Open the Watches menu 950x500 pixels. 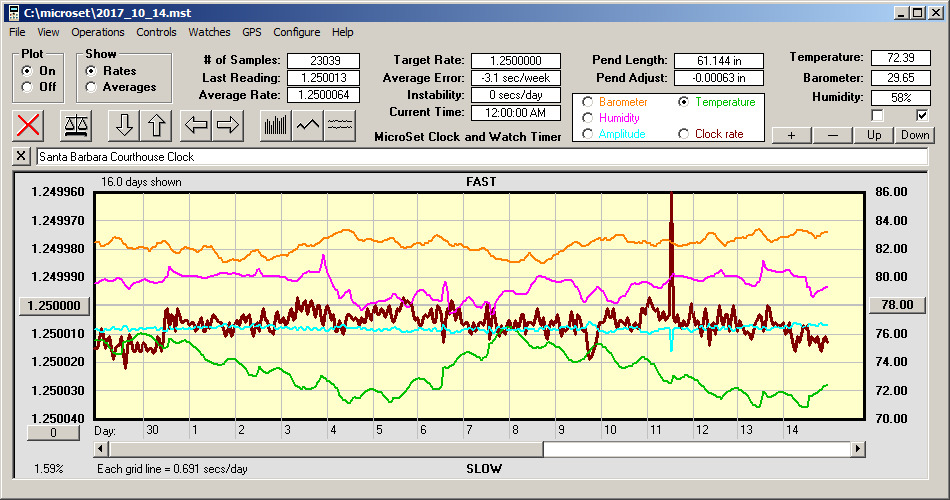[x=209, y=32]
